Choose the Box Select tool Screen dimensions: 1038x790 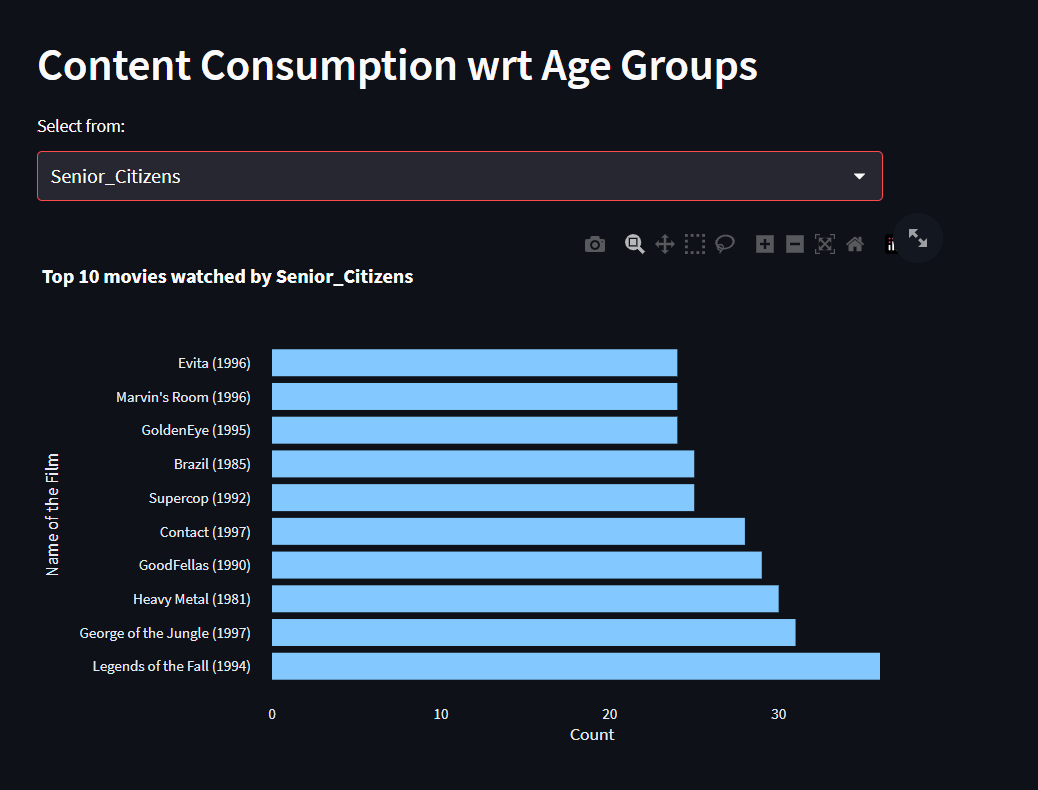[x=694, y=244]
